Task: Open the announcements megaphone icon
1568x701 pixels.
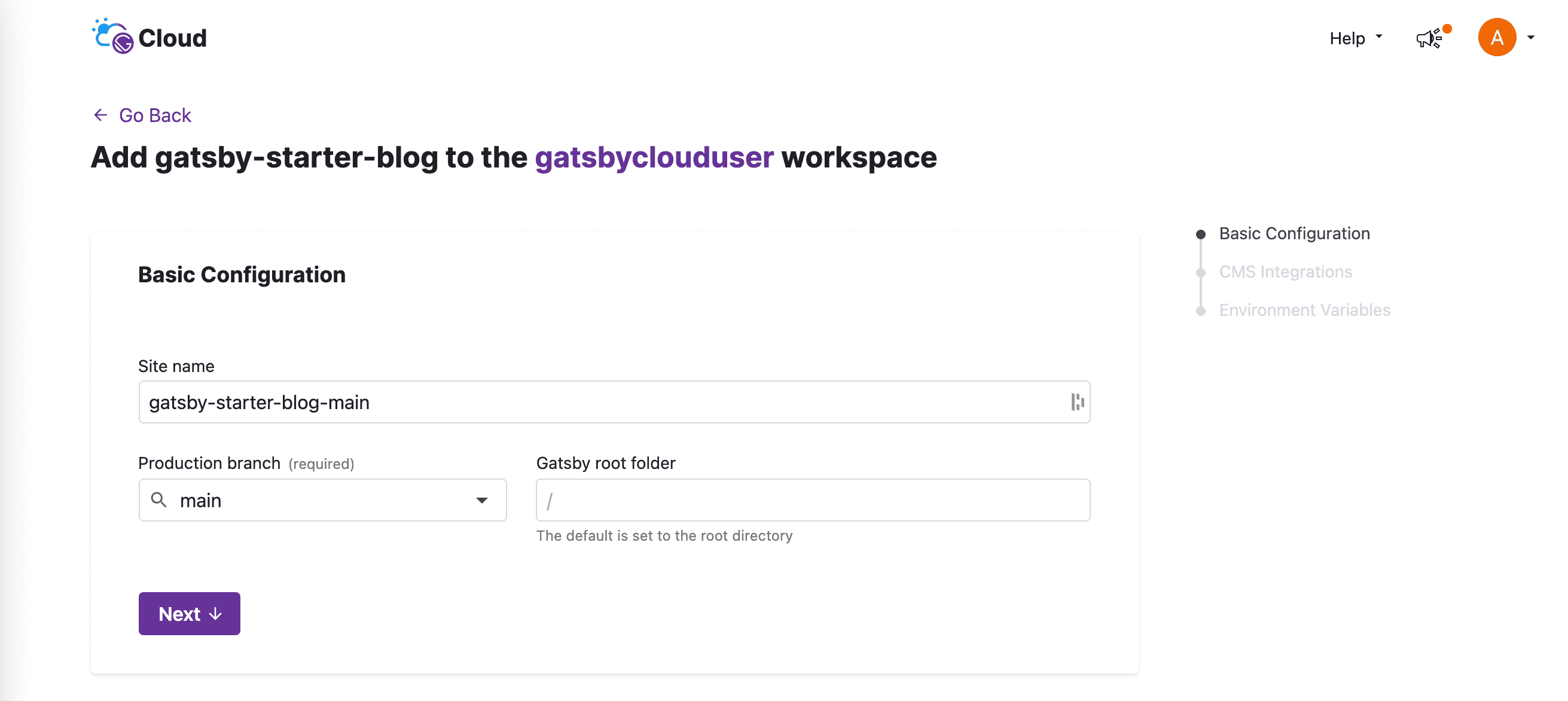Action: click(1428, 39)
